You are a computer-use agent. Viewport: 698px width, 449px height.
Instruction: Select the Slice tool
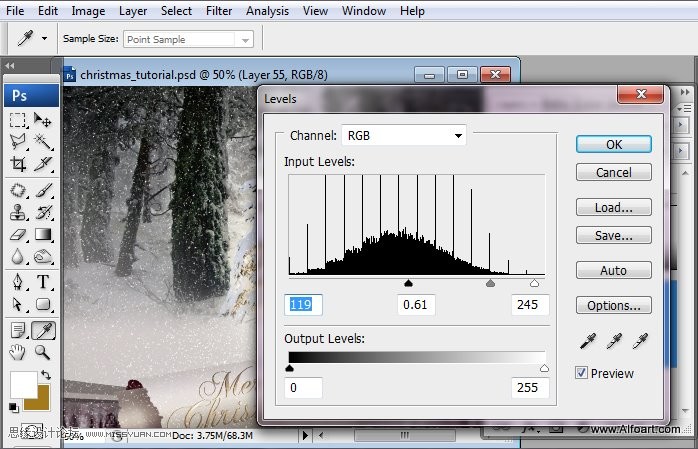[43, 164]
